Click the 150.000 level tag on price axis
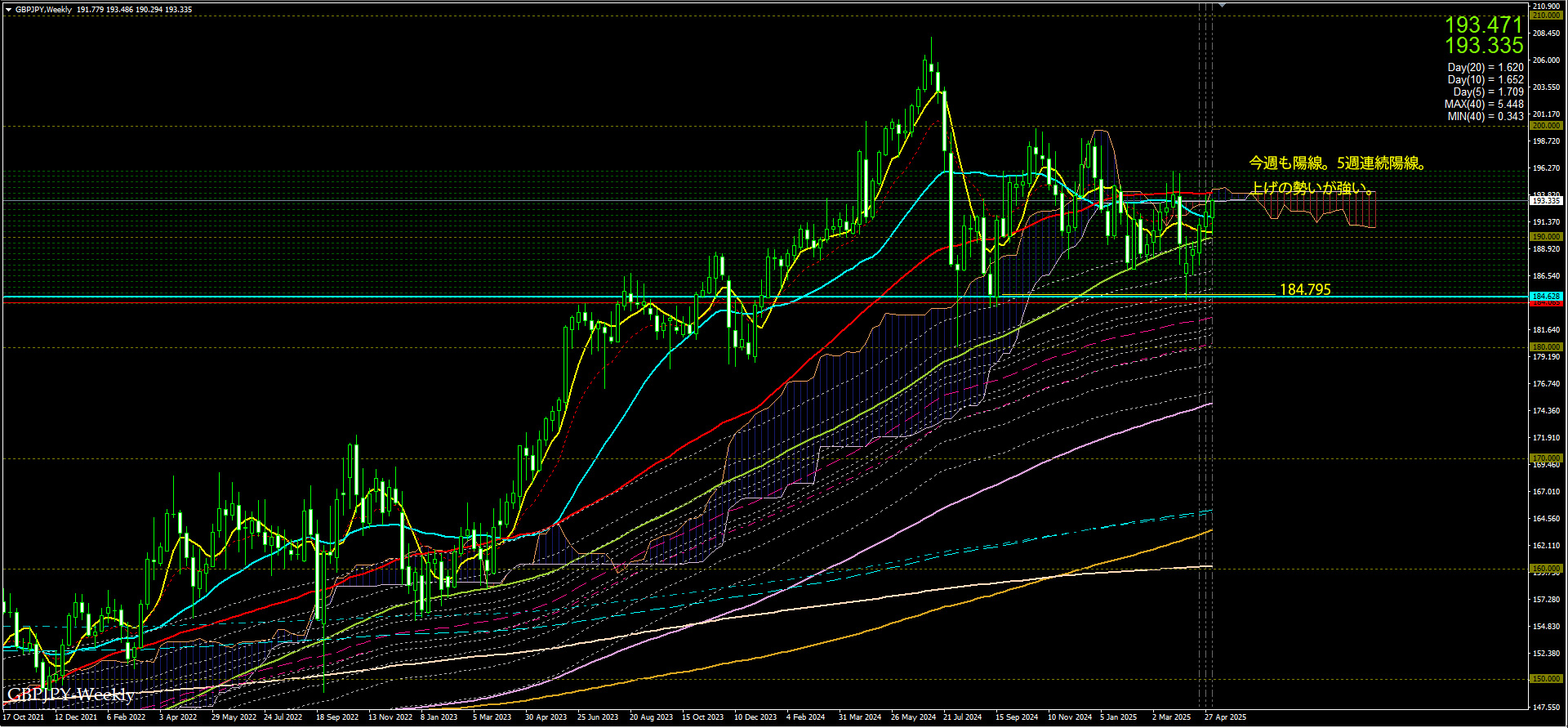 click(1546, 679)
